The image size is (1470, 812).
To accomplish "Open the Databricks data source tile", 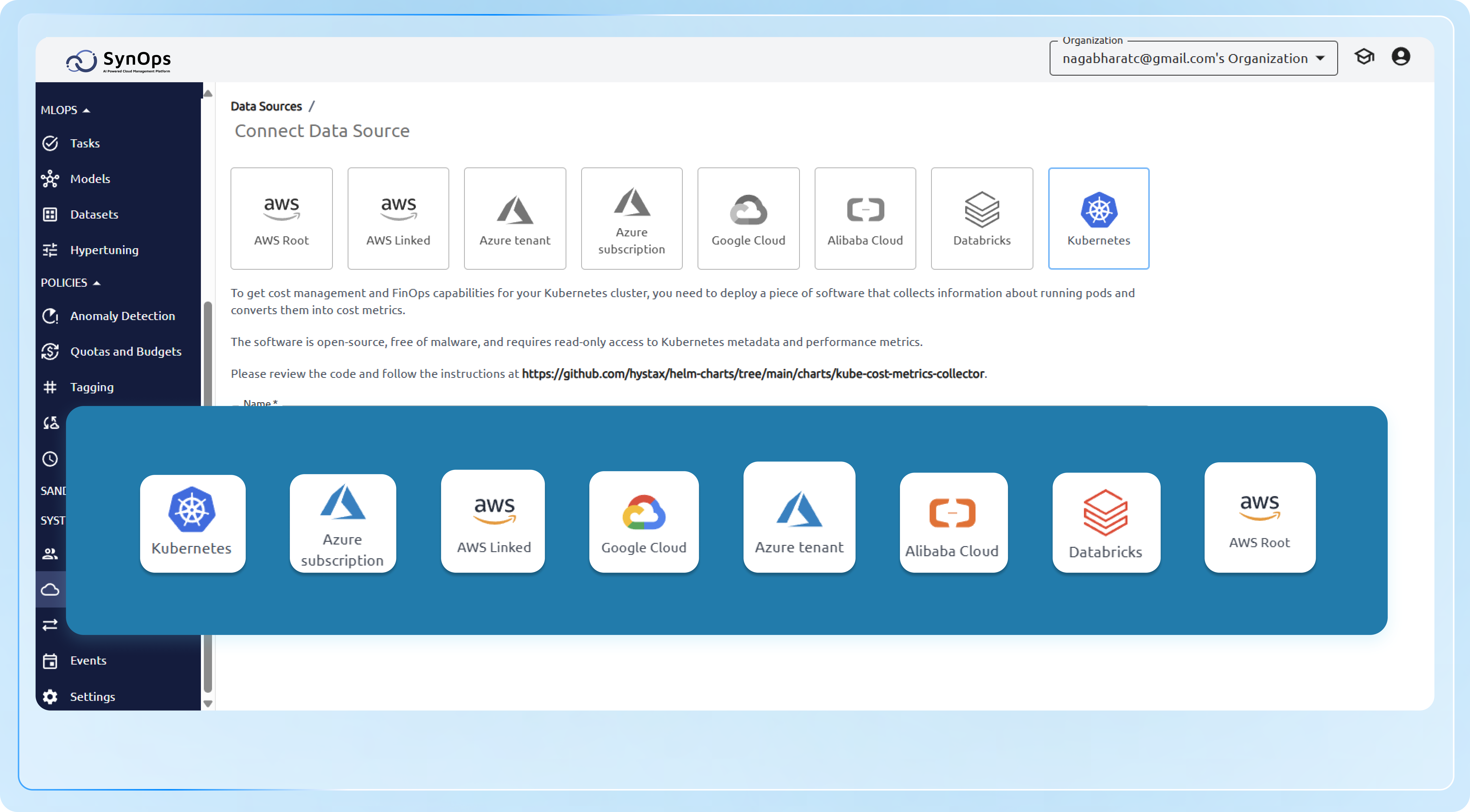I will click(x=981, y=218).
